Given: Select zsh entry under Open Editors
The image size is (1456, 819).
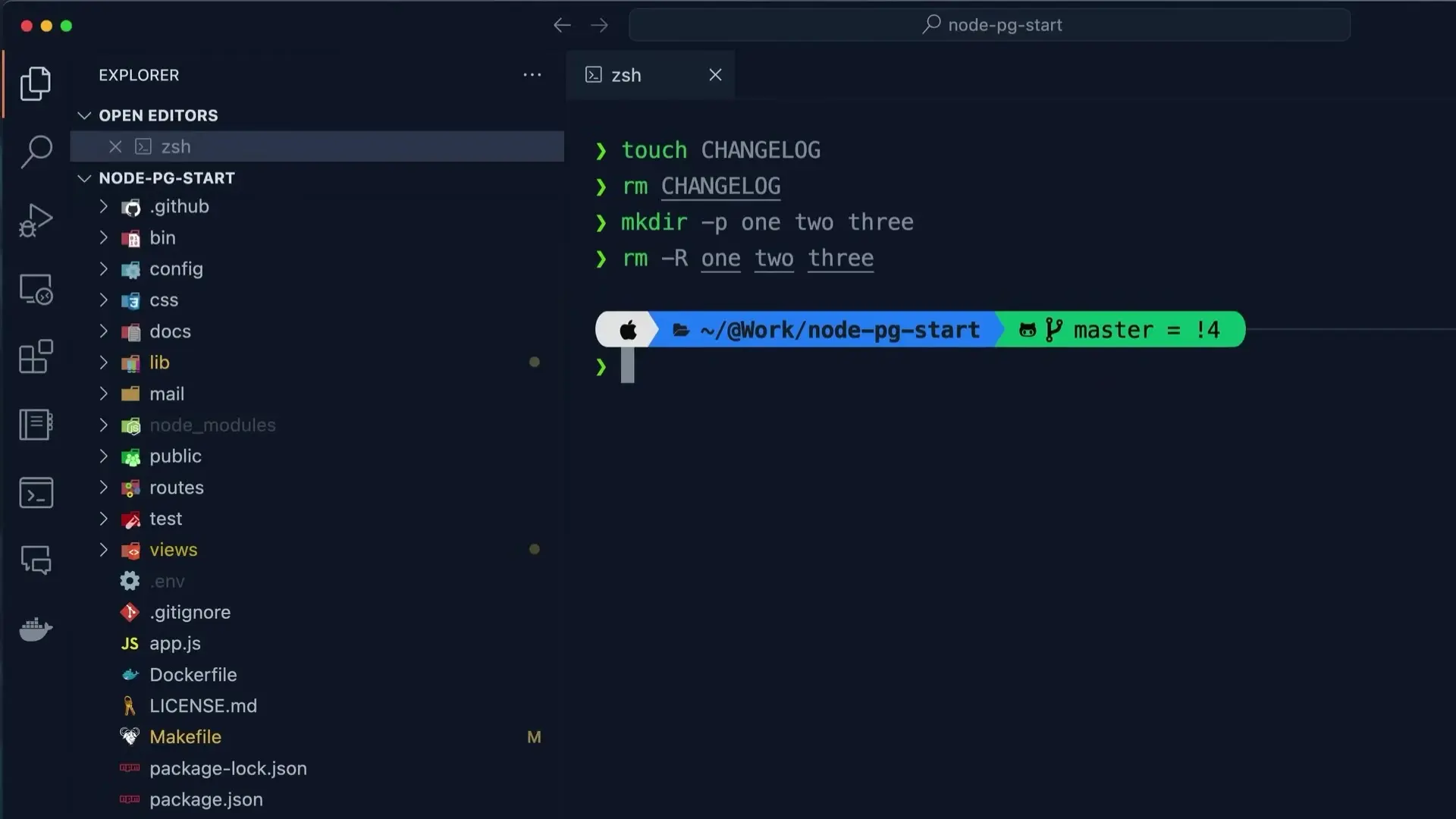Looking at the screenshot, I should point(317,146).
